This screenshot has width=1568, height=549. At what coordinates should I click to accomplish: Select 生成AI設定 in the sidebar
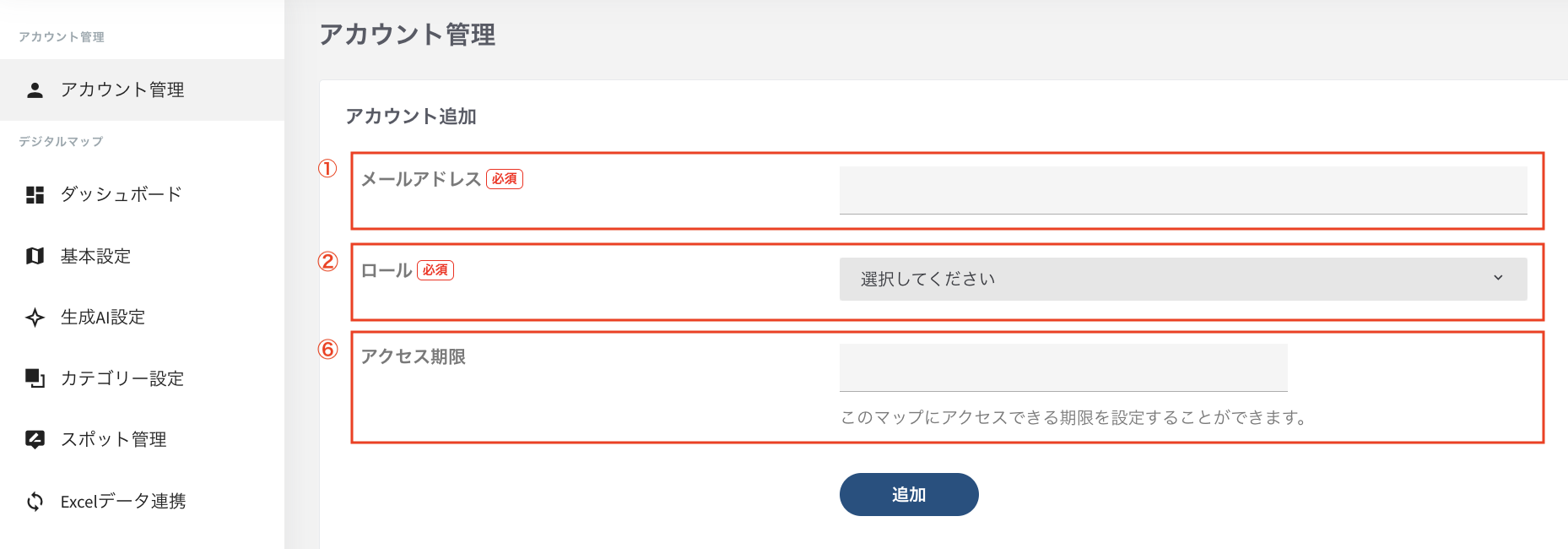pos(103,318)
